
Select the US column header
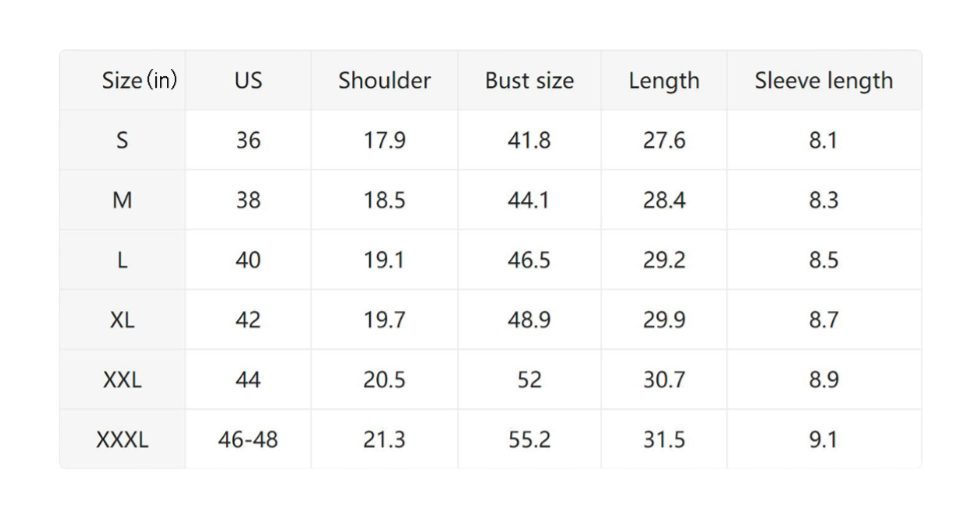coord(248,81)
